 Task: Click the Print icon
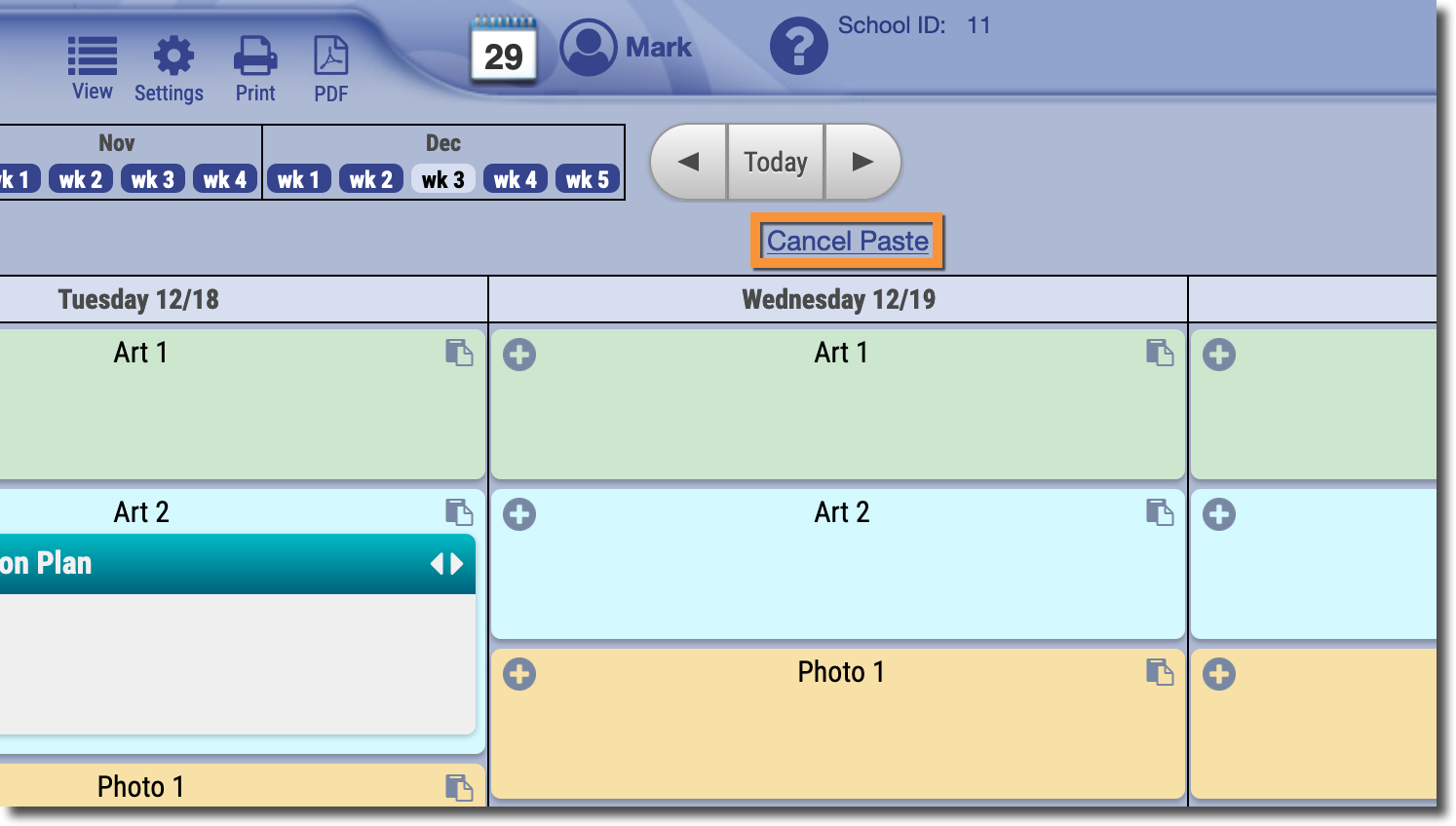pos(255,67)
